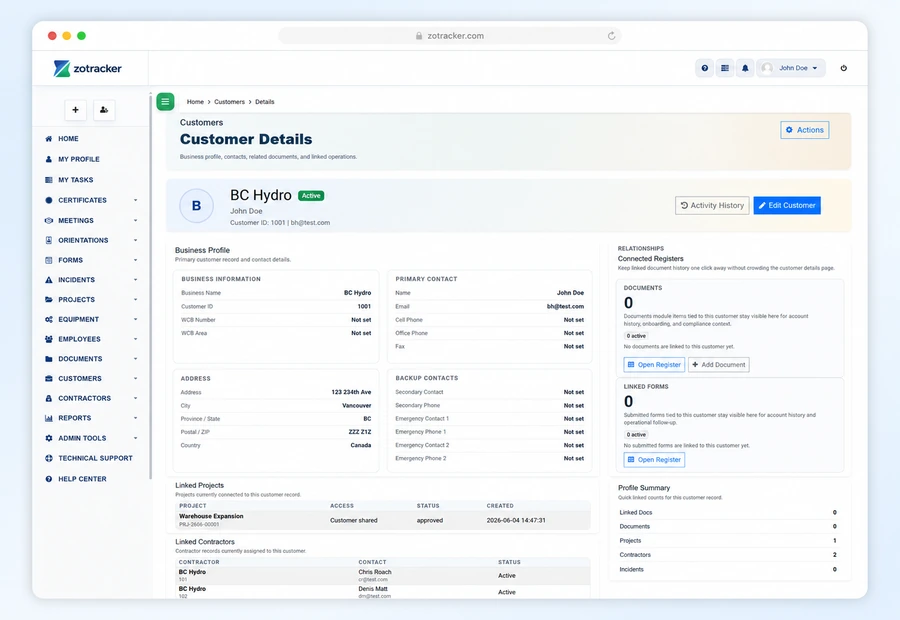Click the plus add button in sidebar
The height and width of the screenshot is (620, 900).
pos(75,110)
